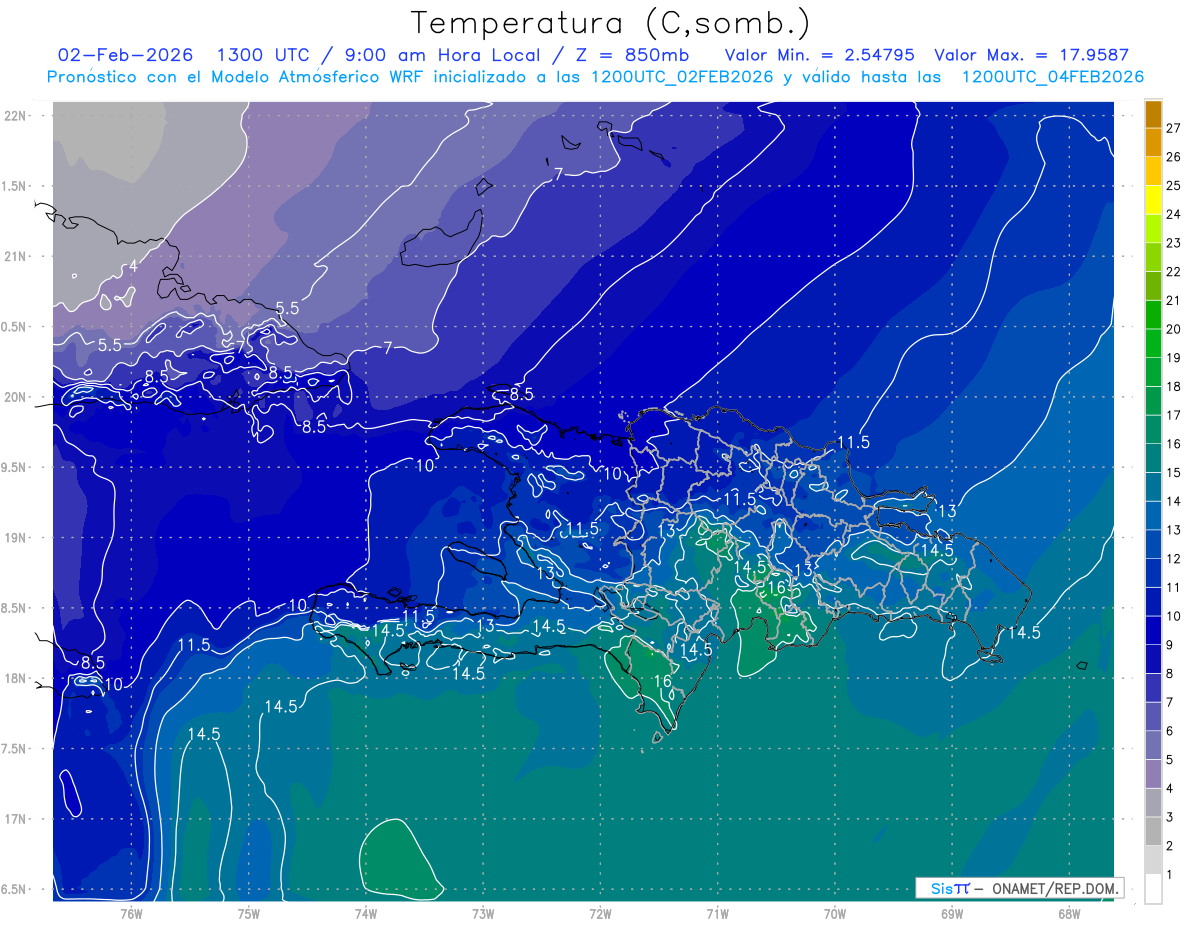Click the '18' label on the color legend
Image resolution: width=1200 pixels, height=927 pixels.
pyautogui.click(x=1173, y=387)
